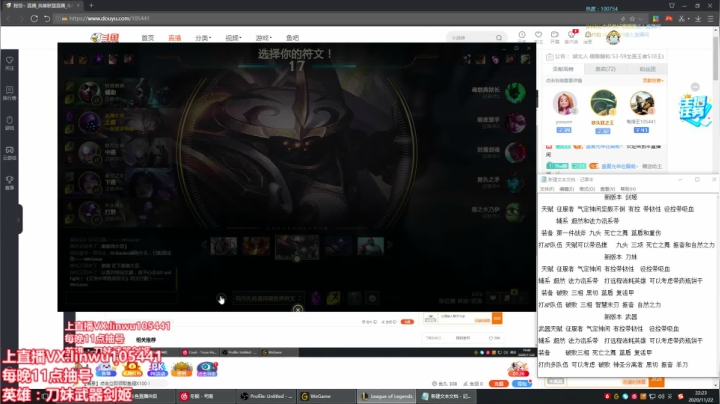
Task: Collapse 主播任务 floating widget
Action: coord(695,87)
